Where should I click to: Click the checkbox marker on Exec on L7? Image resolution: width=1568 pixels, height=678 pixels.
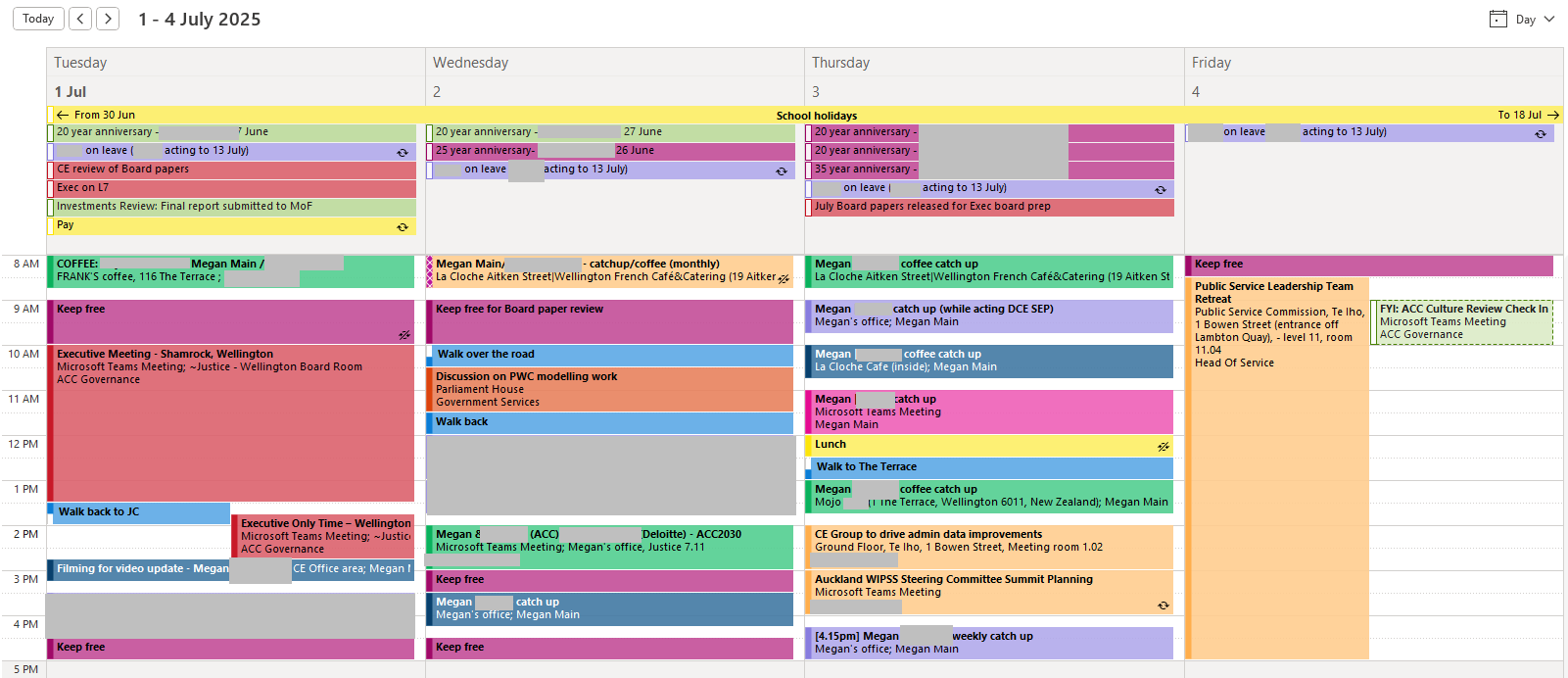(x=51, y=188)
